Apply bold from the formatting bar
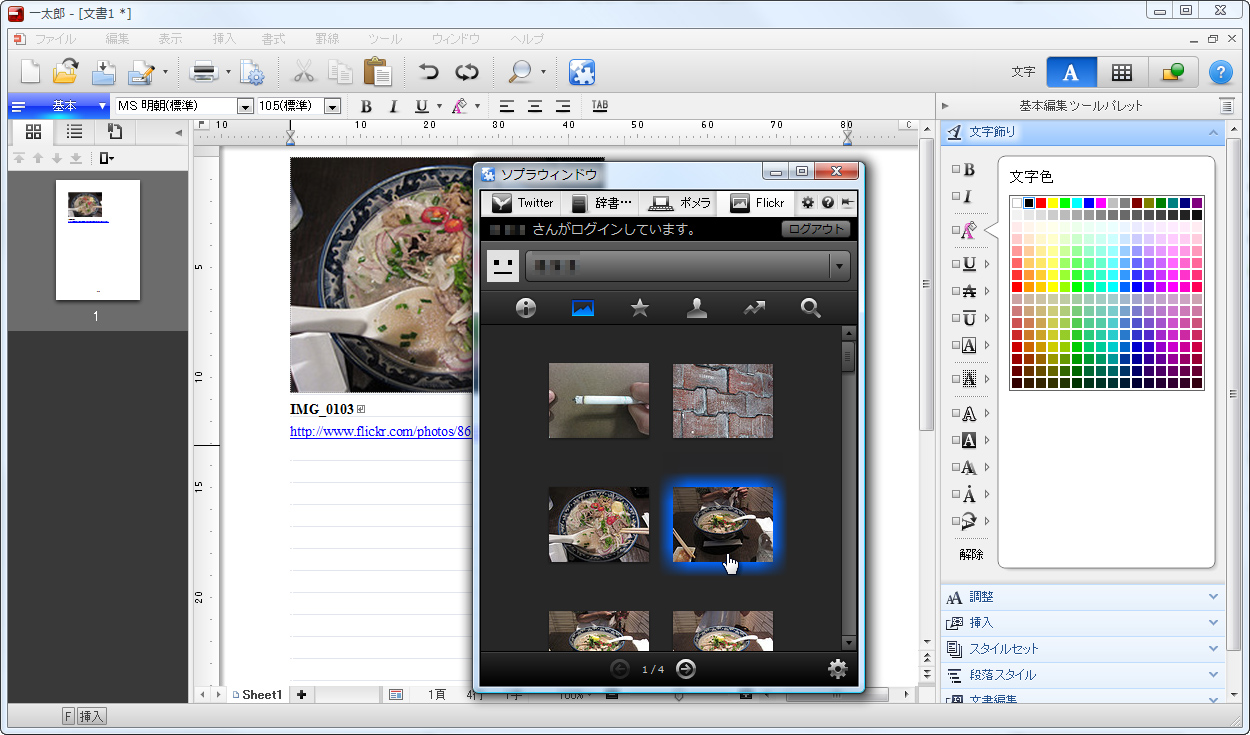This screenshot has width=1250, height=735. point(366,106)
